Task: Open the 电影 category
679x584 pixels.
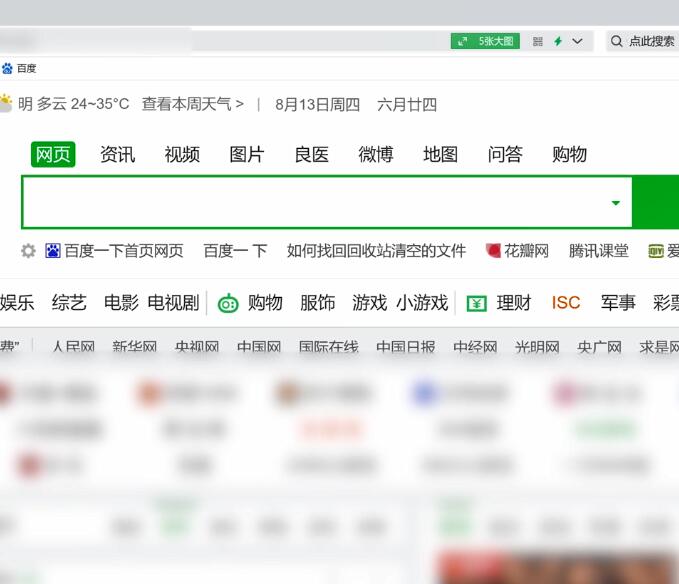Action: click(x=121, y=302)
